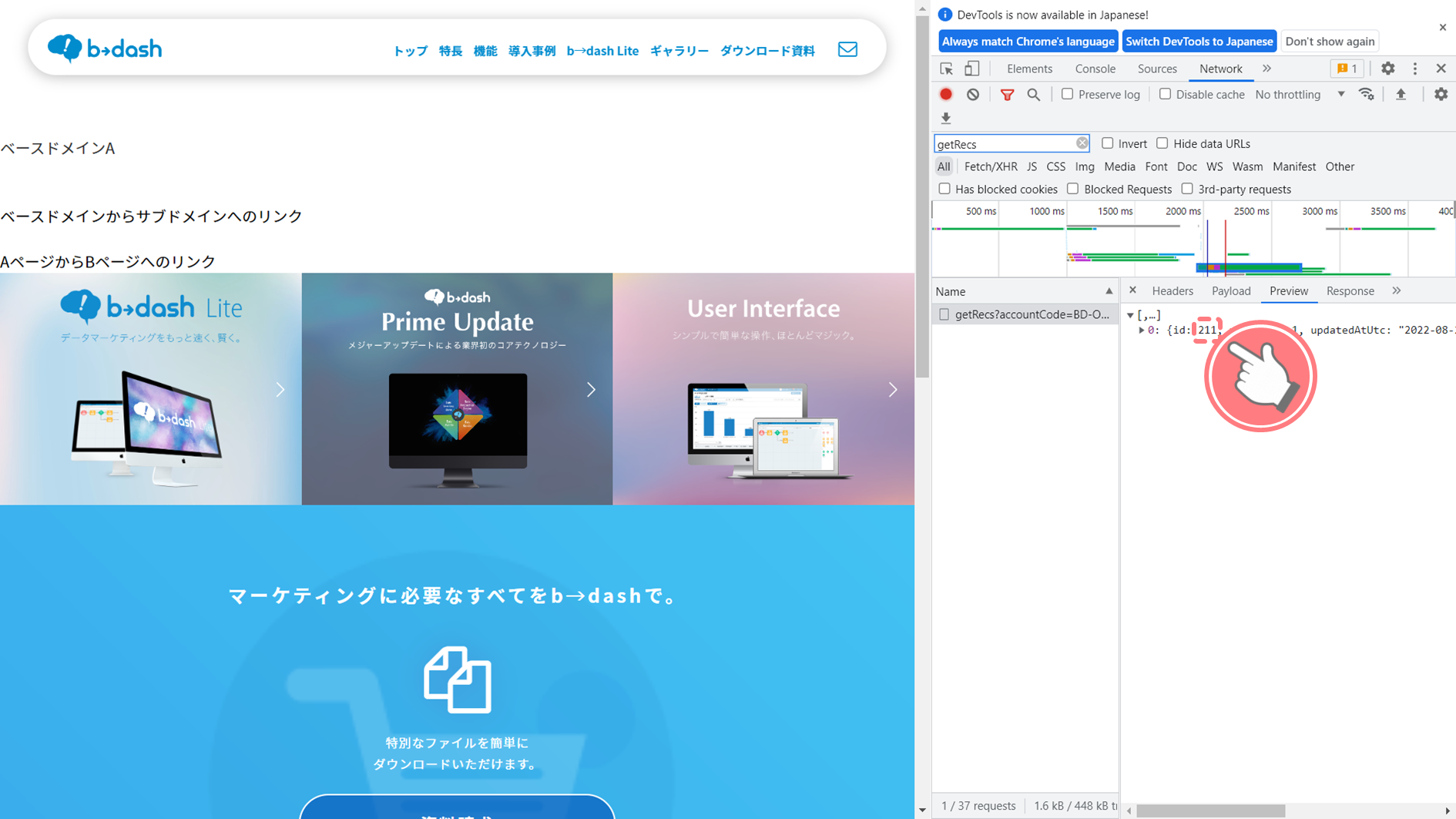Open the ダウンロード資料 navigation link
Screen dimensions: 1456x819
click(767, 51)
